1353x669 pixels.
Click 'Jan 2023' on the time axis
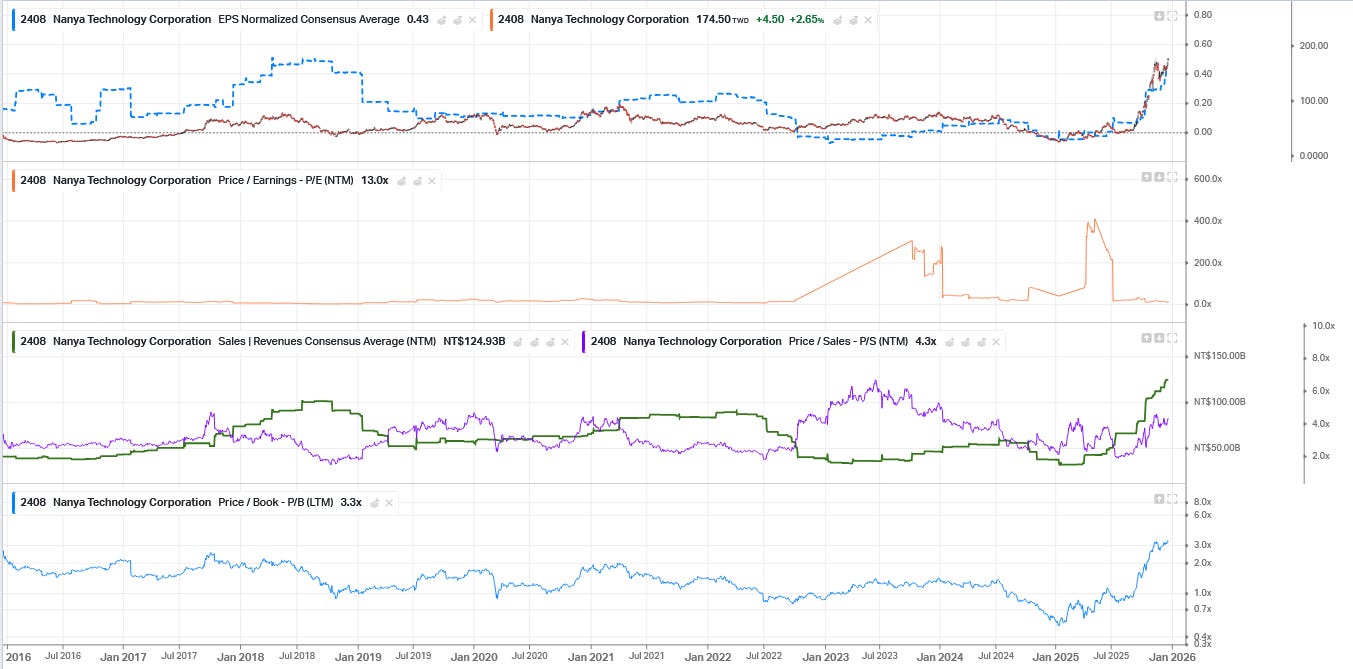pos(826,657)
